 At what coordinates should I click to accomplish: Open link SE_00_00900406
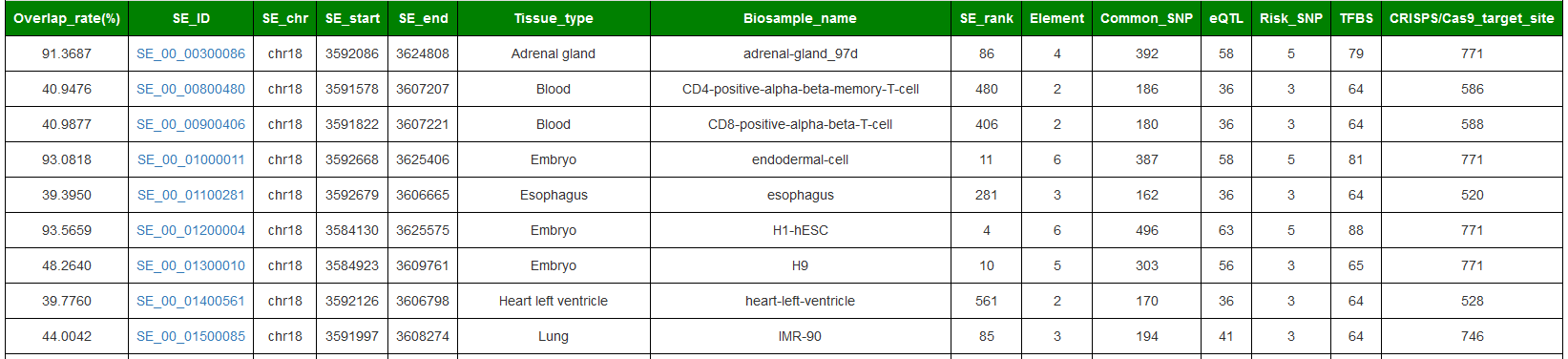point(191,124)
